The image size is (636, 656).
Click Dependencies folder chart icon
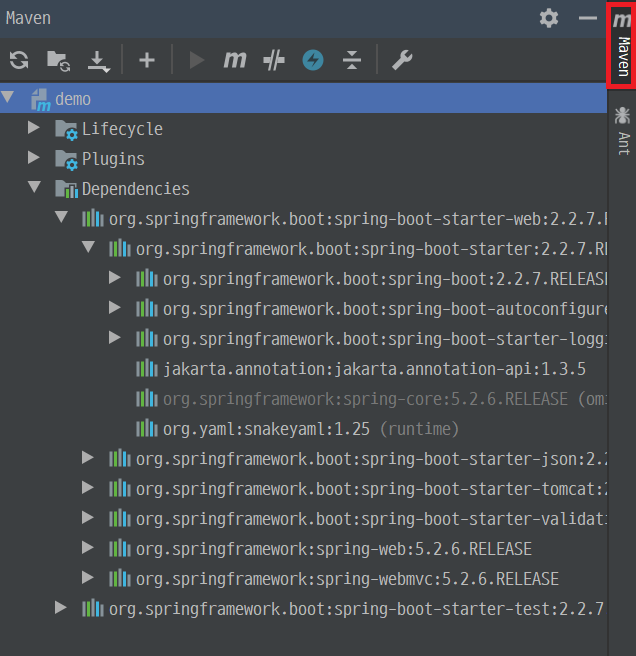pyautogui.click(x=67, y=189)
